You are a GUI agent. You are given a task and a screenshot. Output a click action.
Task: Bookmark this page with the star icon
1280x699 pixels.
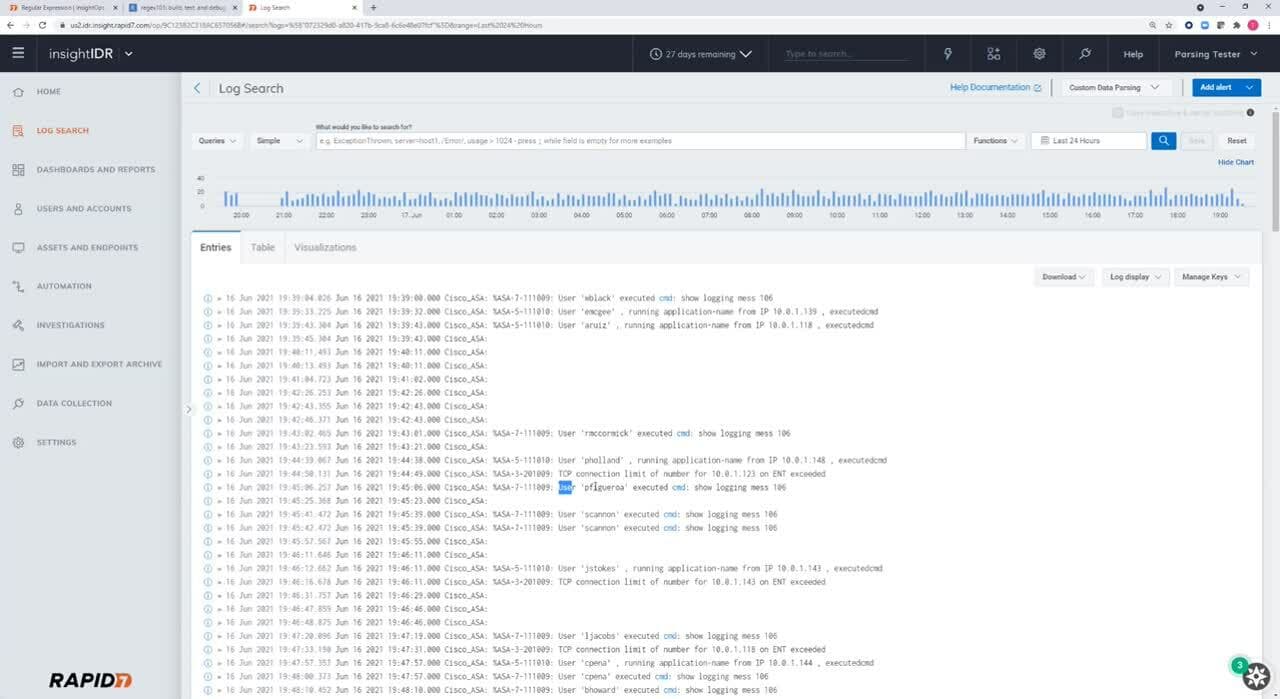pos(1168,24)
